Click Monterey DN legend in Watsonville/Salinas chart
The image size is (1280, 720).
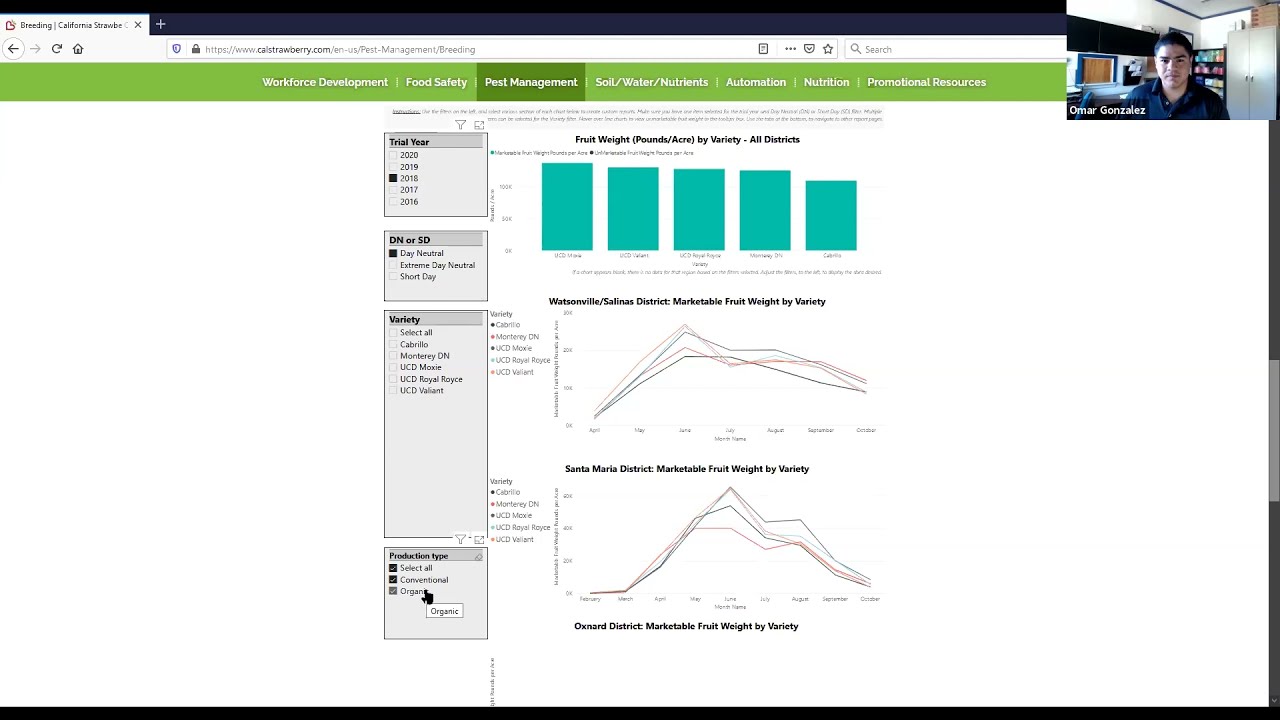(x=515, y=337)
